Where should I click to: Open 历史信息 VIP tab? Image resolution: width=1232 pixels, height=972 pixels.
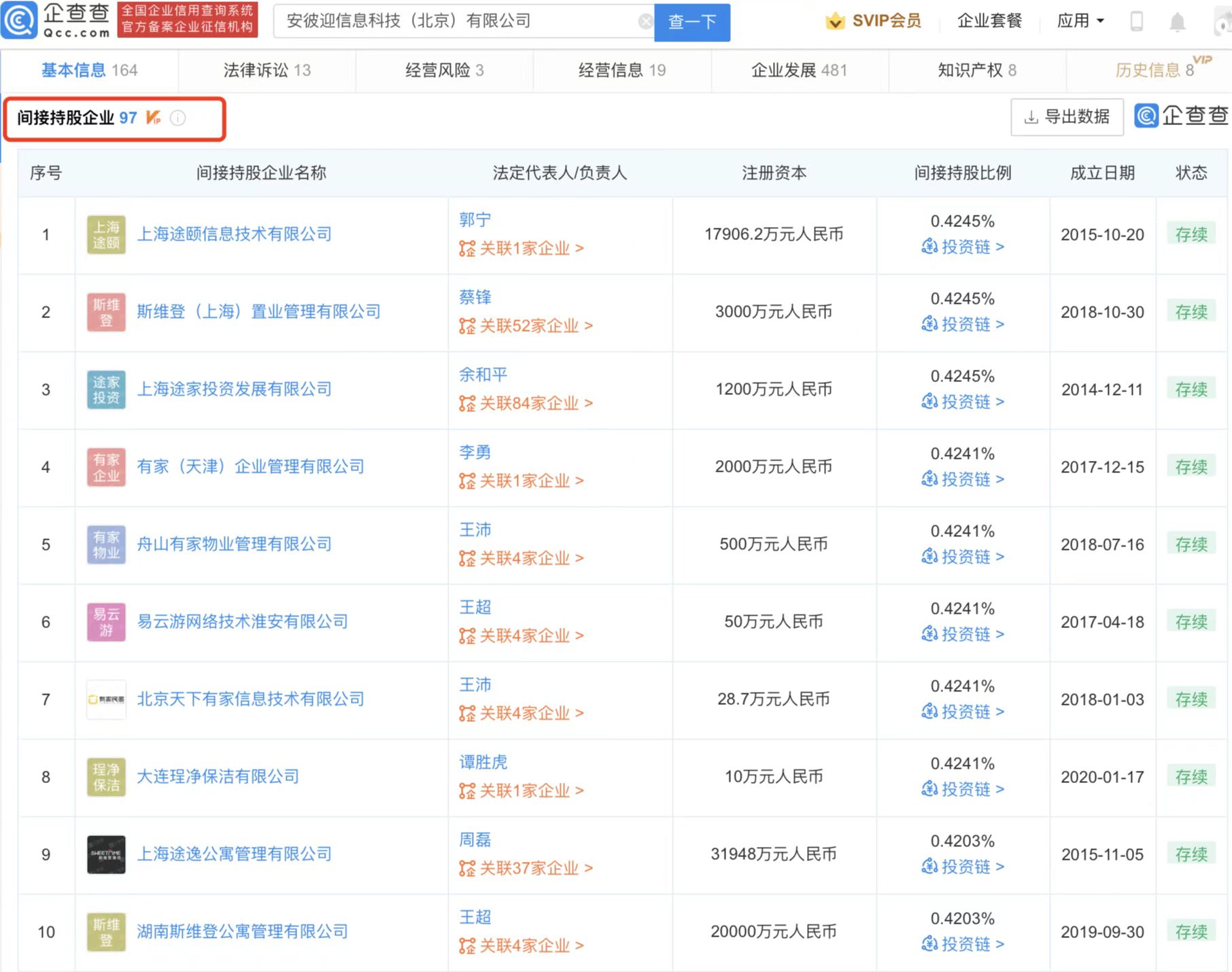point(1155,70)
